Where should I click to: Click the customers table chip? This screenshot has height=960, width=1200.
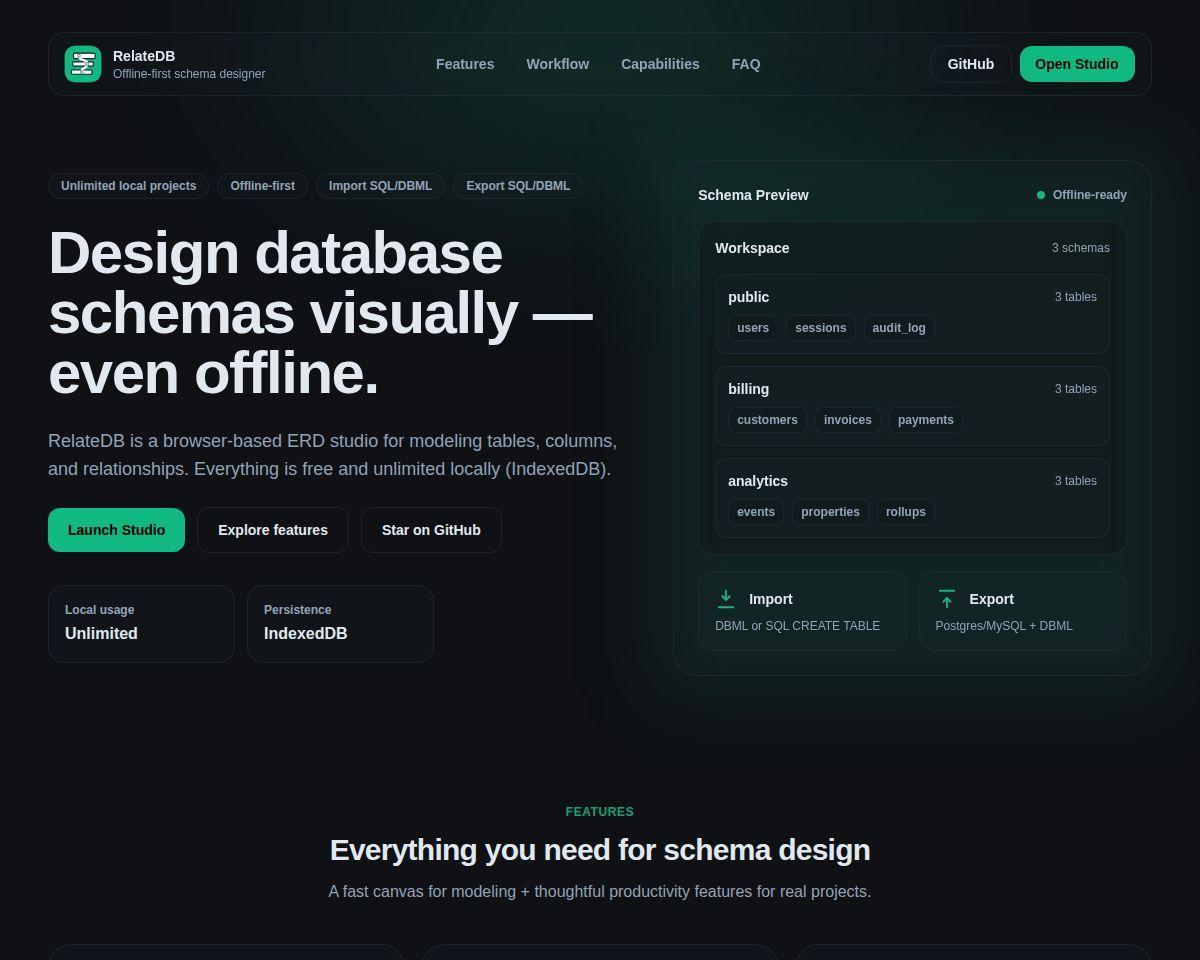[767, 420]
